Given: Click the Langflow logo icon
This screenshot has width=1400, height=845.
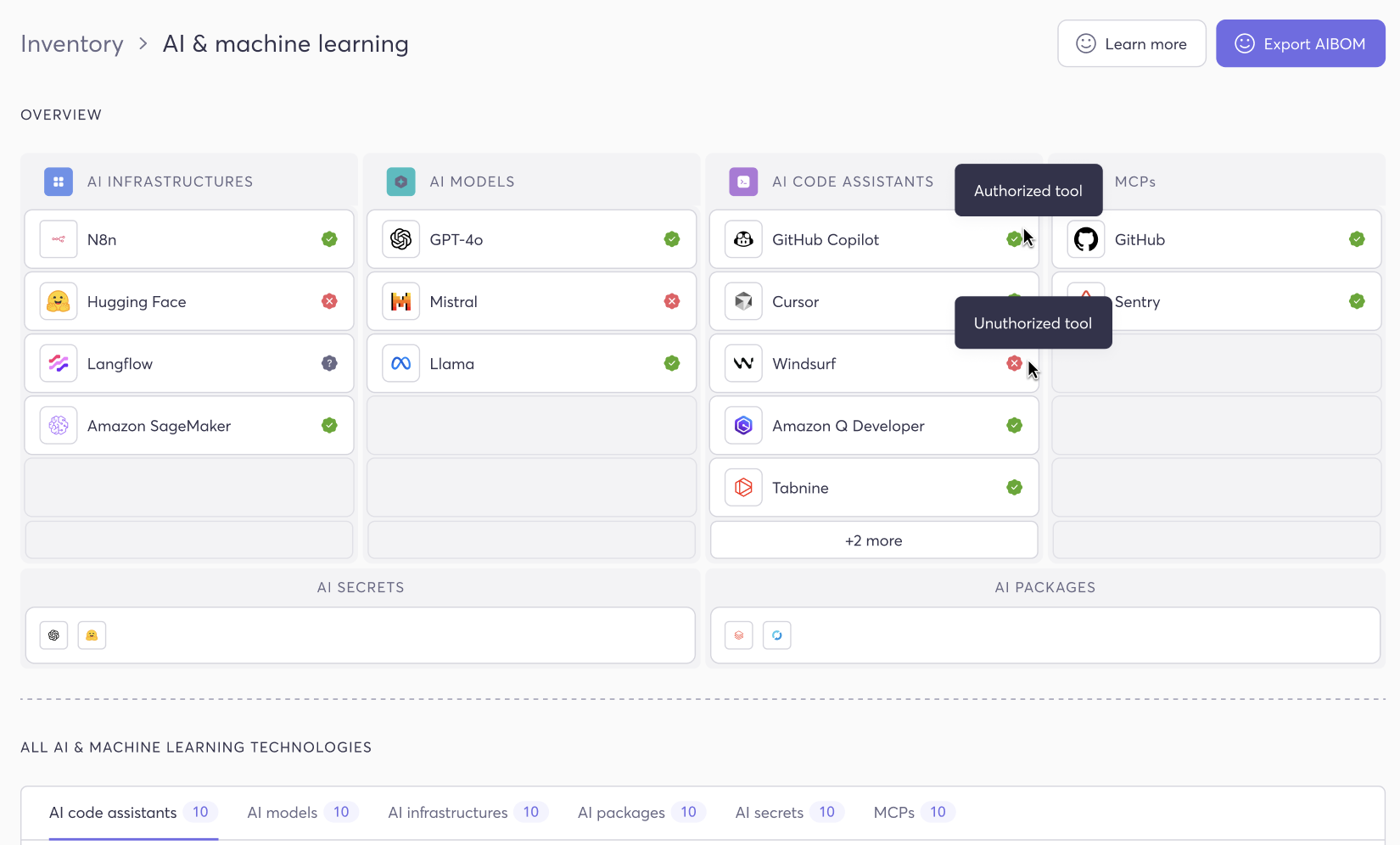Looking at the screenshot, I should 59,364.
